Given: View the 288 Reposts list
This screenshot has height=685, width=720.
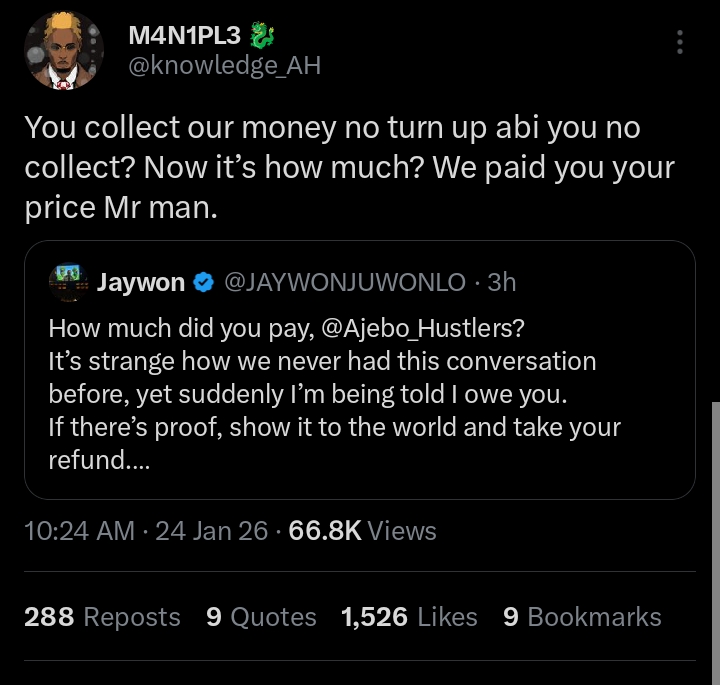Looking at the screenshot, I should (102, 617).
